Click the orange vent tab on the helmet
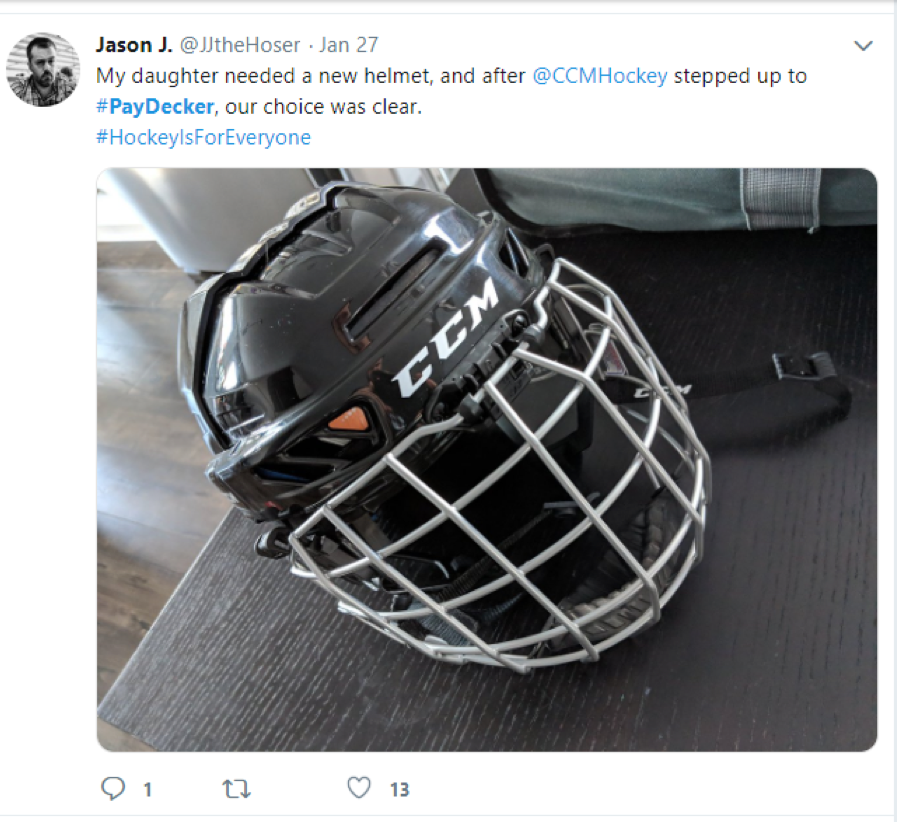The width and height of the screenshot is (897, 822). pos(350,420)
